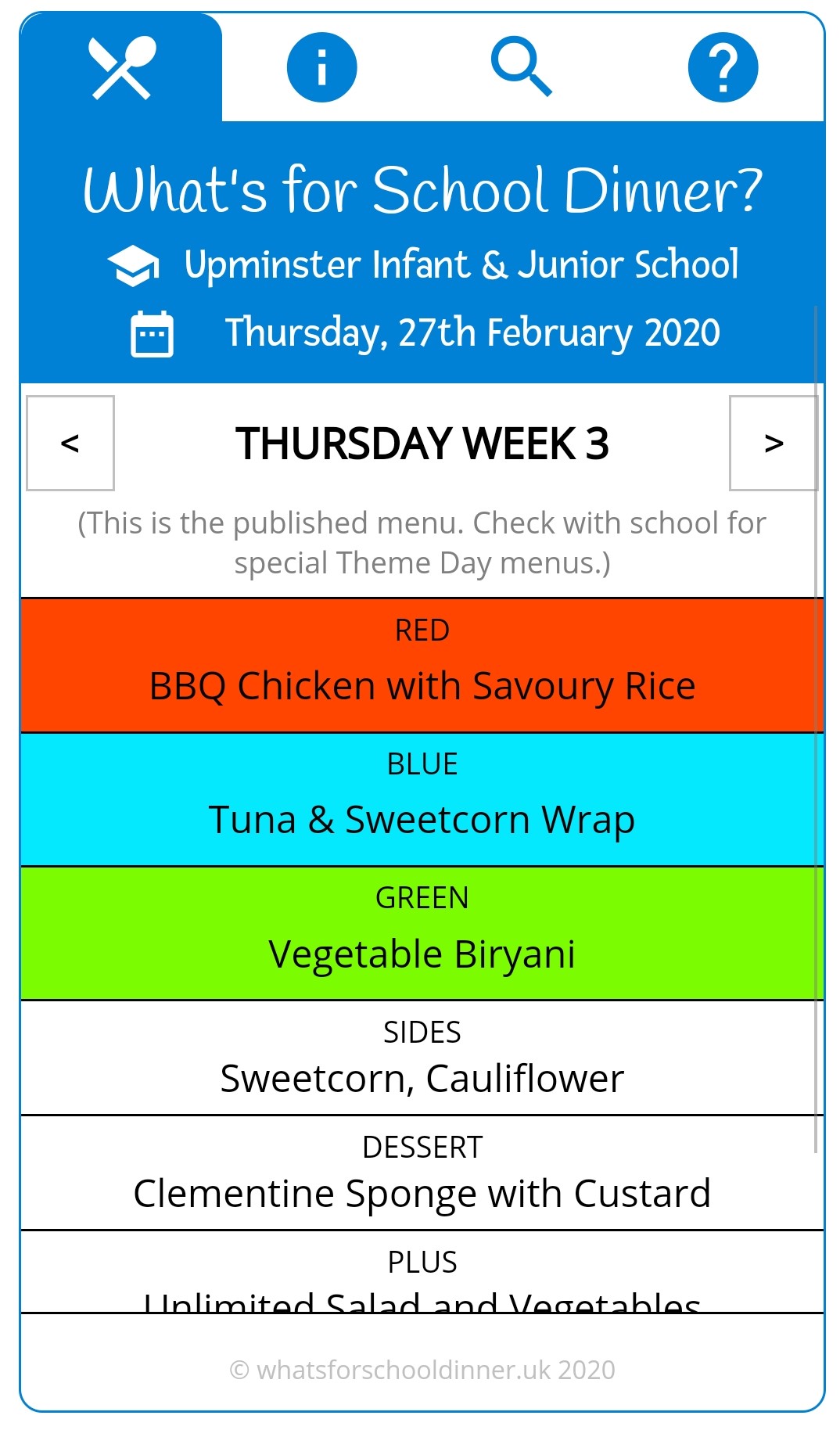Tap the PLUS Unlimited Salad row

[x=422, y=1277]
